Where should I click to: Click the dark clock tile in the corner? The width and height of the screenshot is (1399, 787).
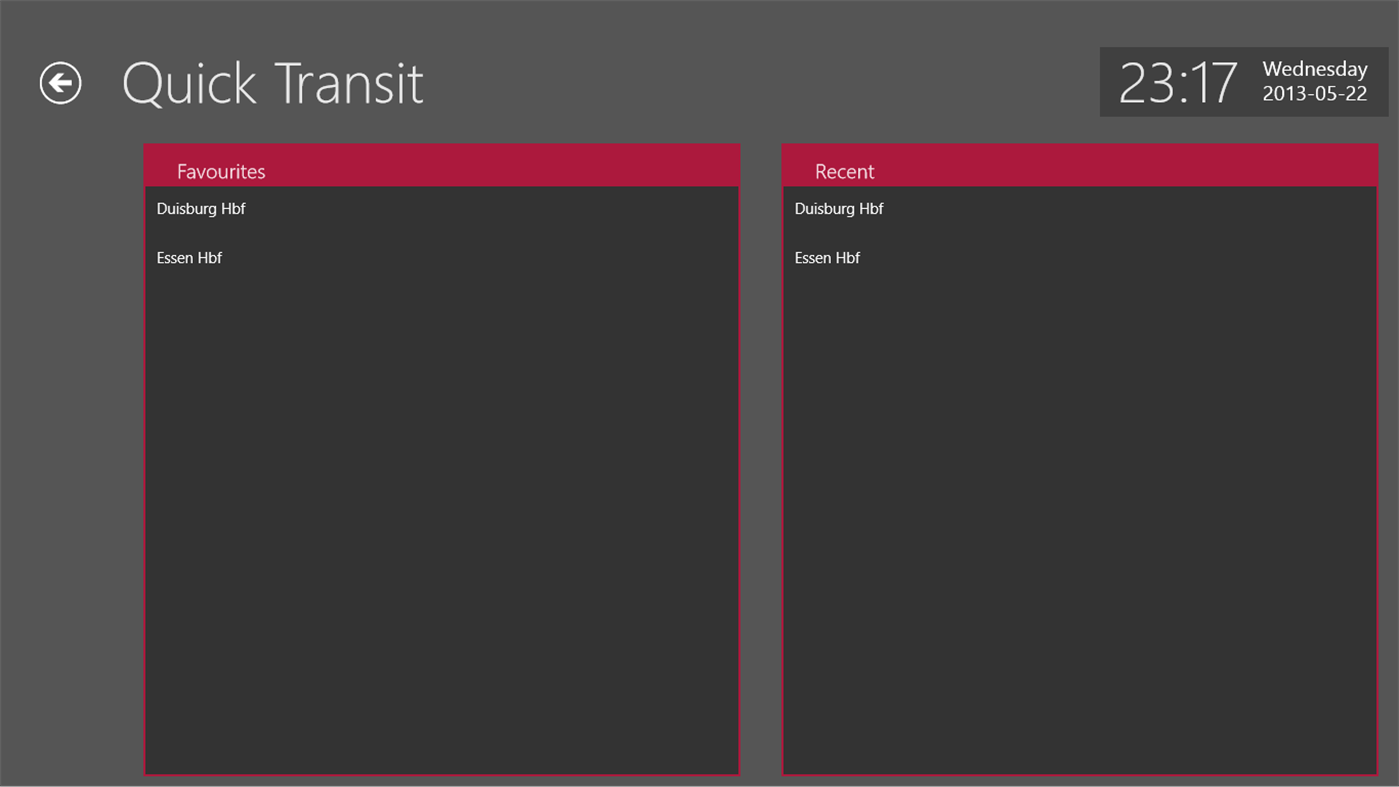coord(1243,82)
